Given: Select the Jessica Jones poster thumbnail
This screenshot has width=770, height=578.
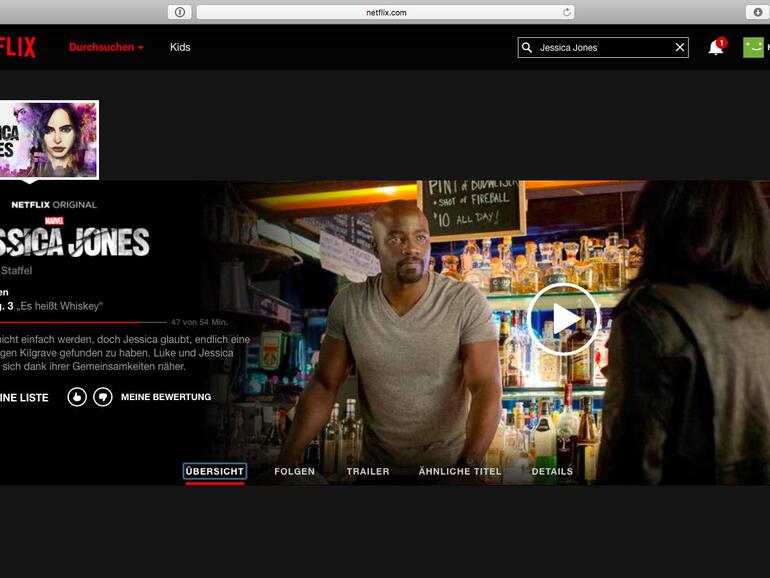Looking at the screenshot, I should coord(49,139).
